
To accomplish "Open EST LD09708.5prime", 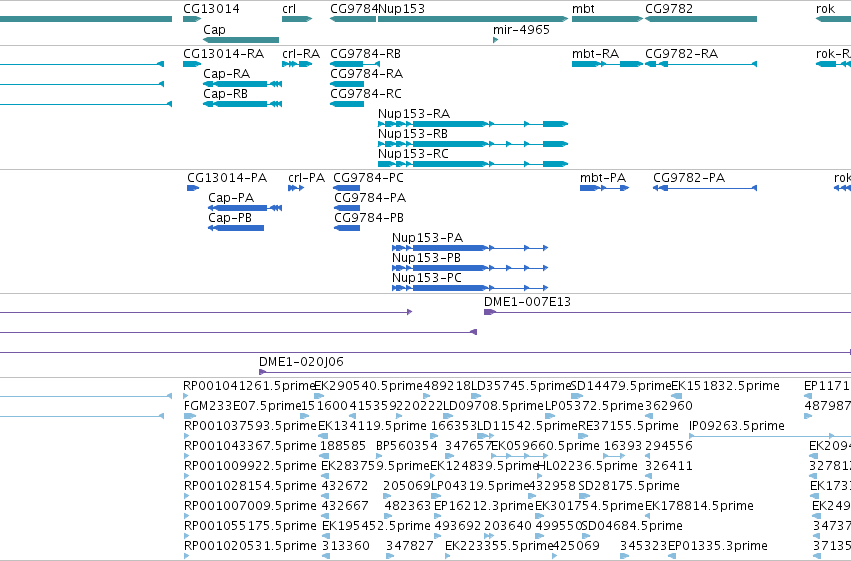I will click(x=493, y=406).
